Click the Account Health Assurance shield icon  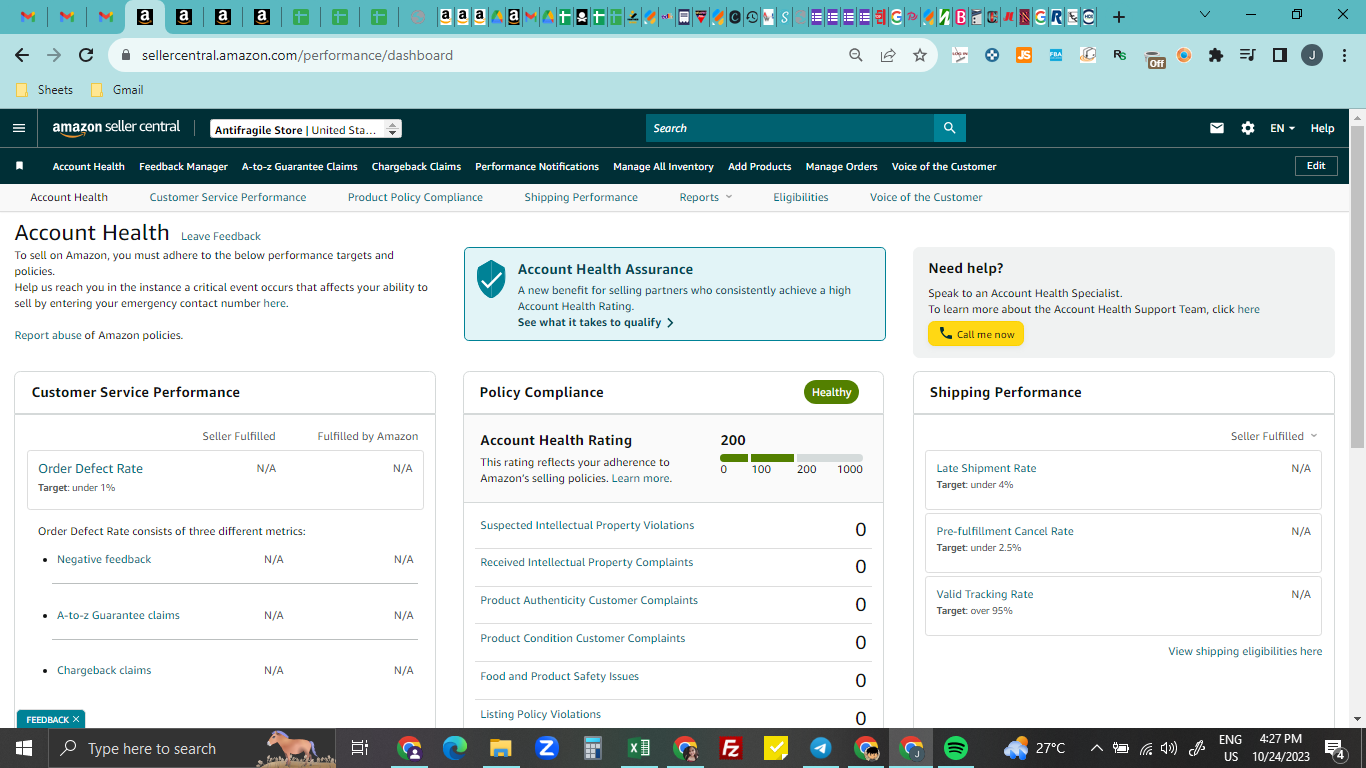pos(491,279)
